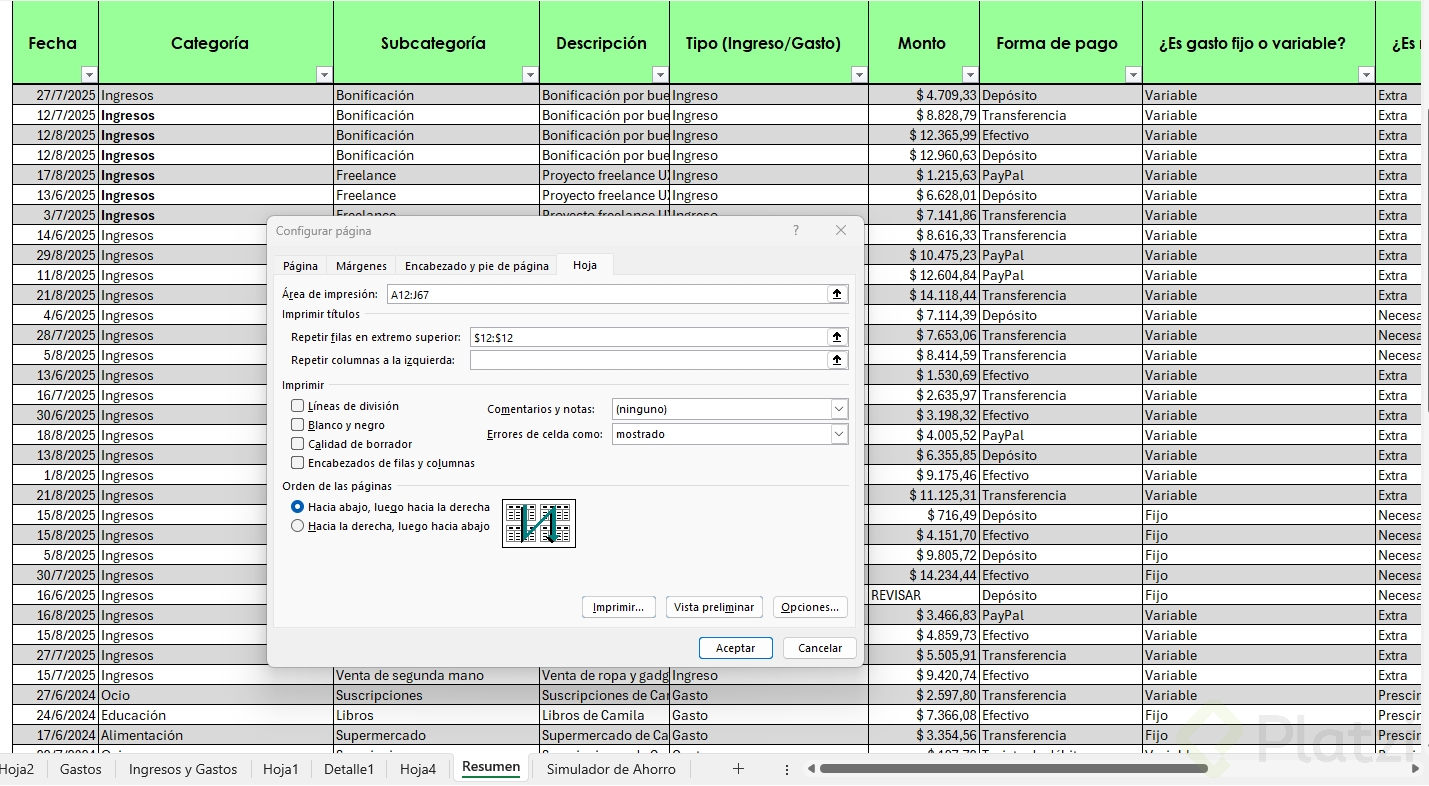1429x786 pixels.
Task: Switch to the Márgenes tab
Action: (x=361, y=266)
